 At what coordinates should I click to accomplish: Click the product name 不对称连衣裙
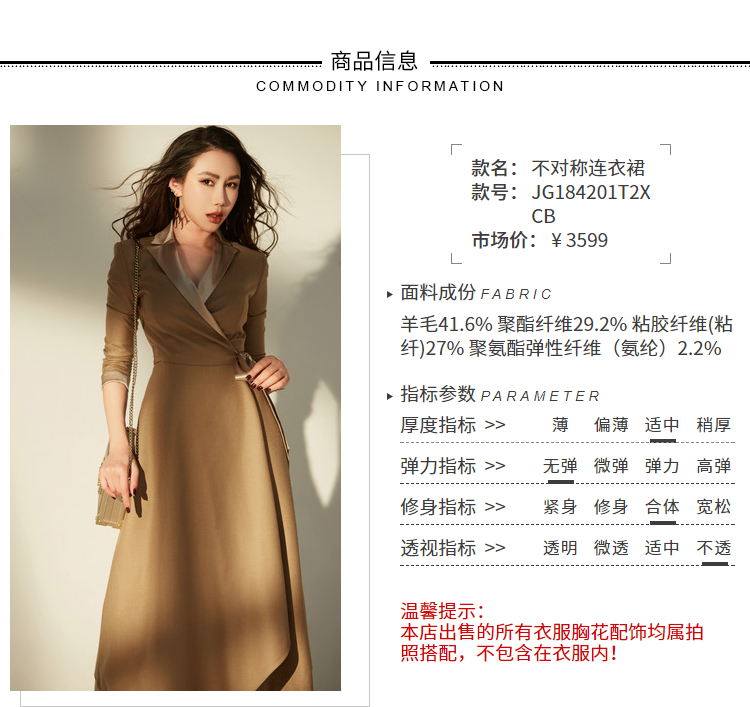(x=588, y=168)
